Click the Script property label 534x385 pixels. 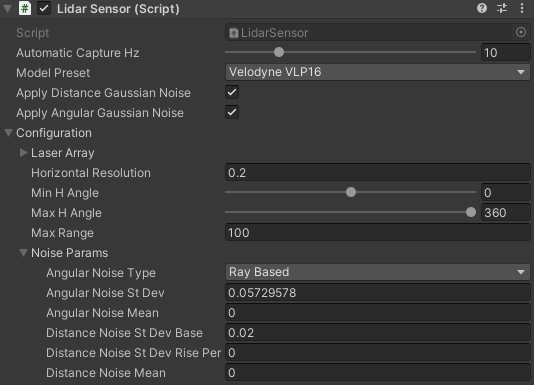33,33
